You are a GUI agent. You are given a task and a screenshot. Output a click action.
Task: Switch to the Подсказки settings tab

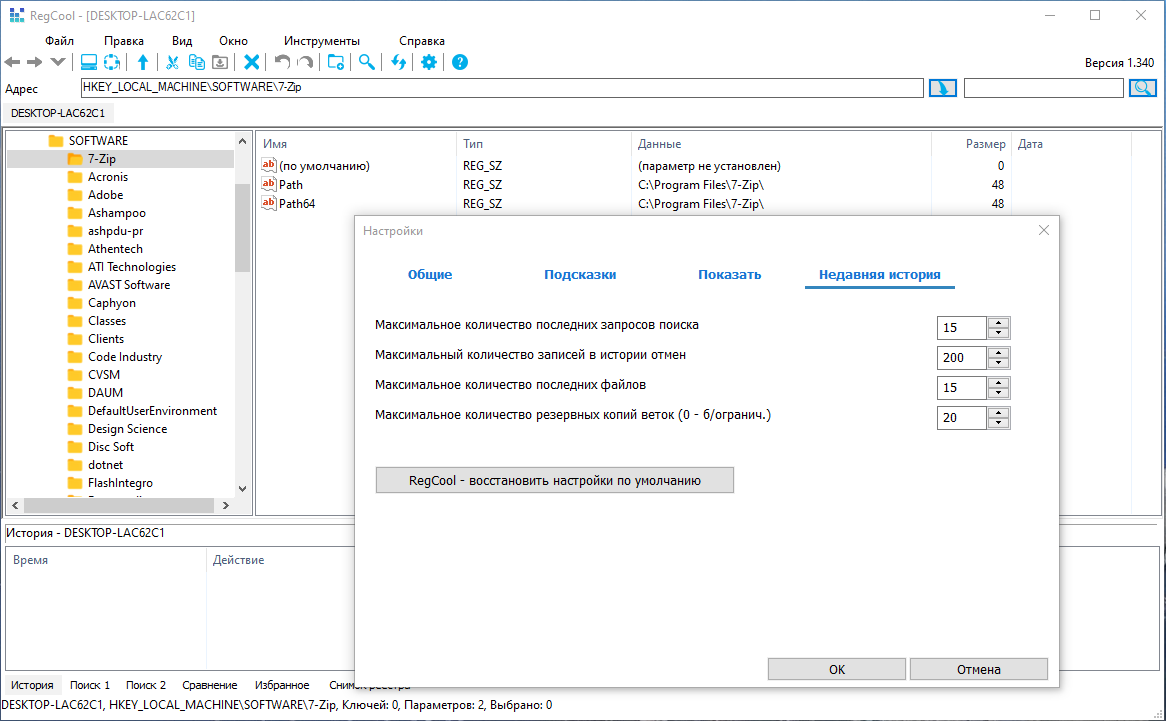coord(580,274)
